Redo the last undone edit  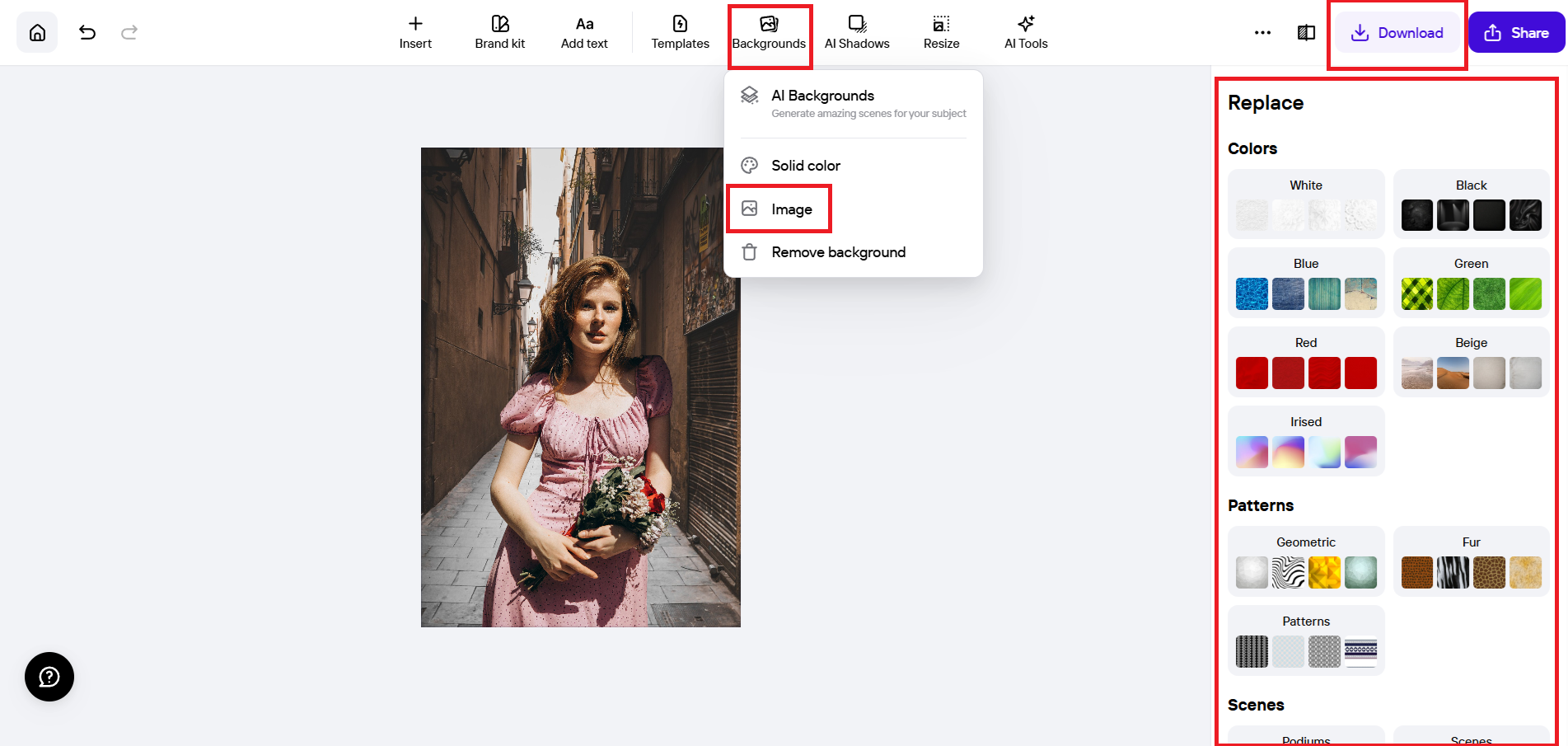[129, 33]
